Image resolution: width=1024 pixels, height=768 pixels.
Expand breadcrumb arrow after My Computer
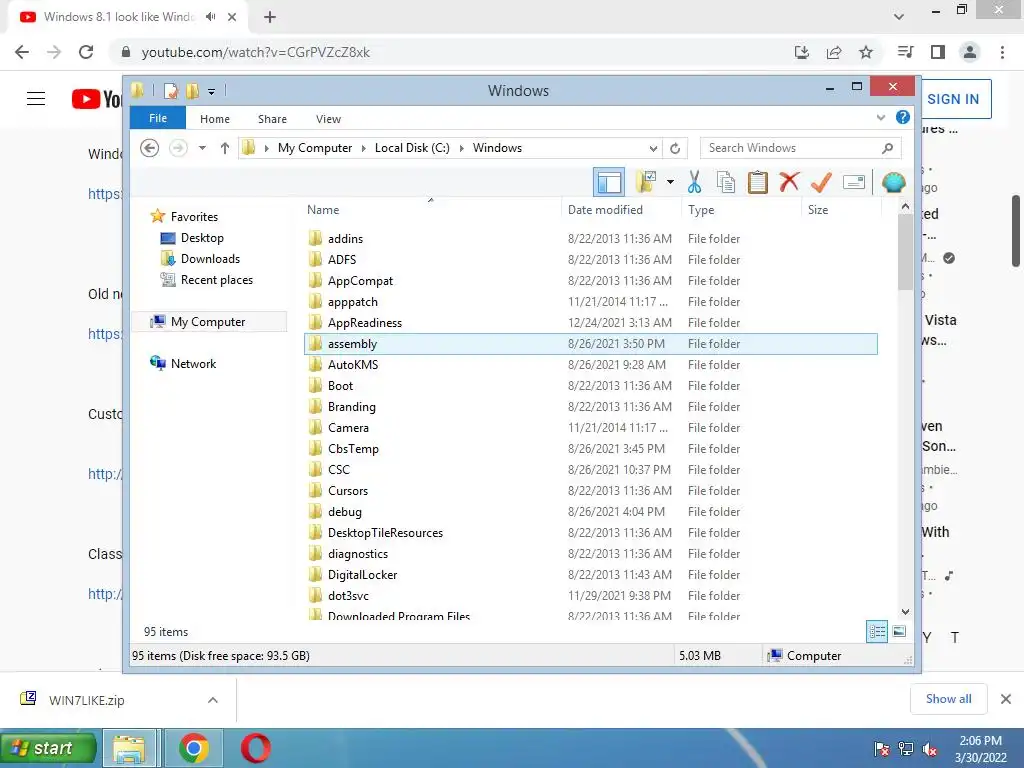click(364, 148)
